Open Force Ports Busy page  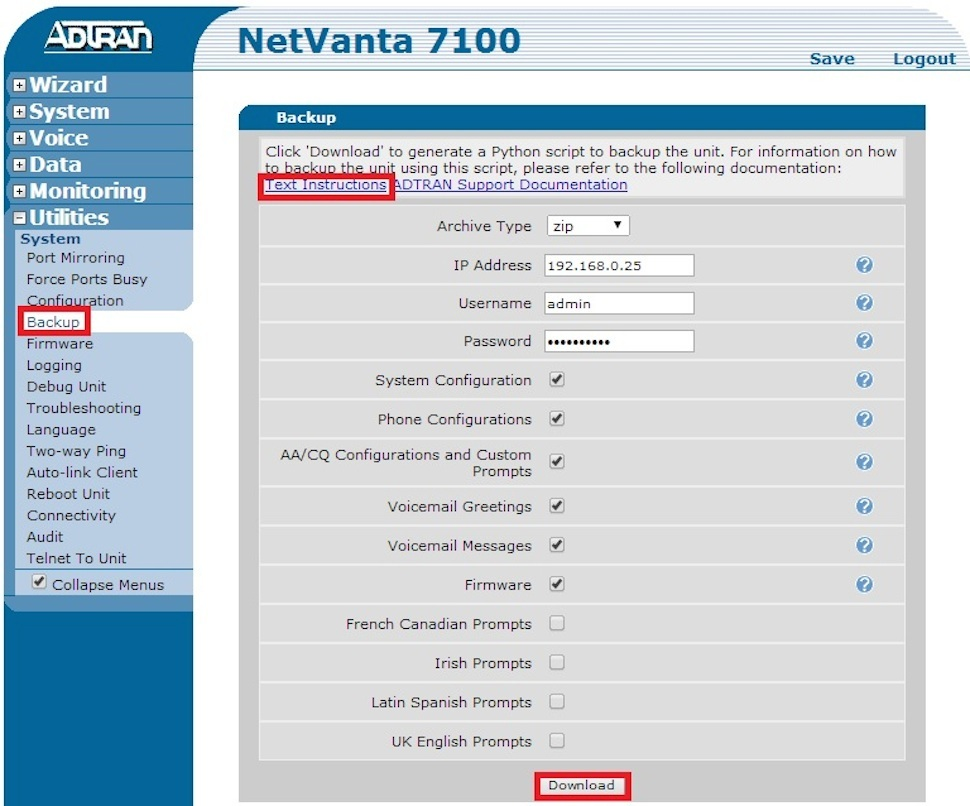[x=87, y=280]
